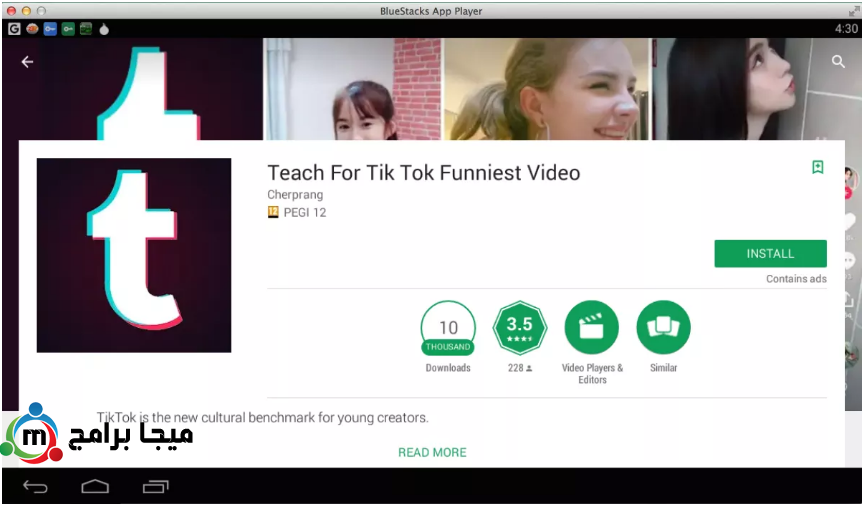Viewport: 863px width, 506px height.
Task: Open the 3.5 star rating badge
Action: [x=520, y=328]
